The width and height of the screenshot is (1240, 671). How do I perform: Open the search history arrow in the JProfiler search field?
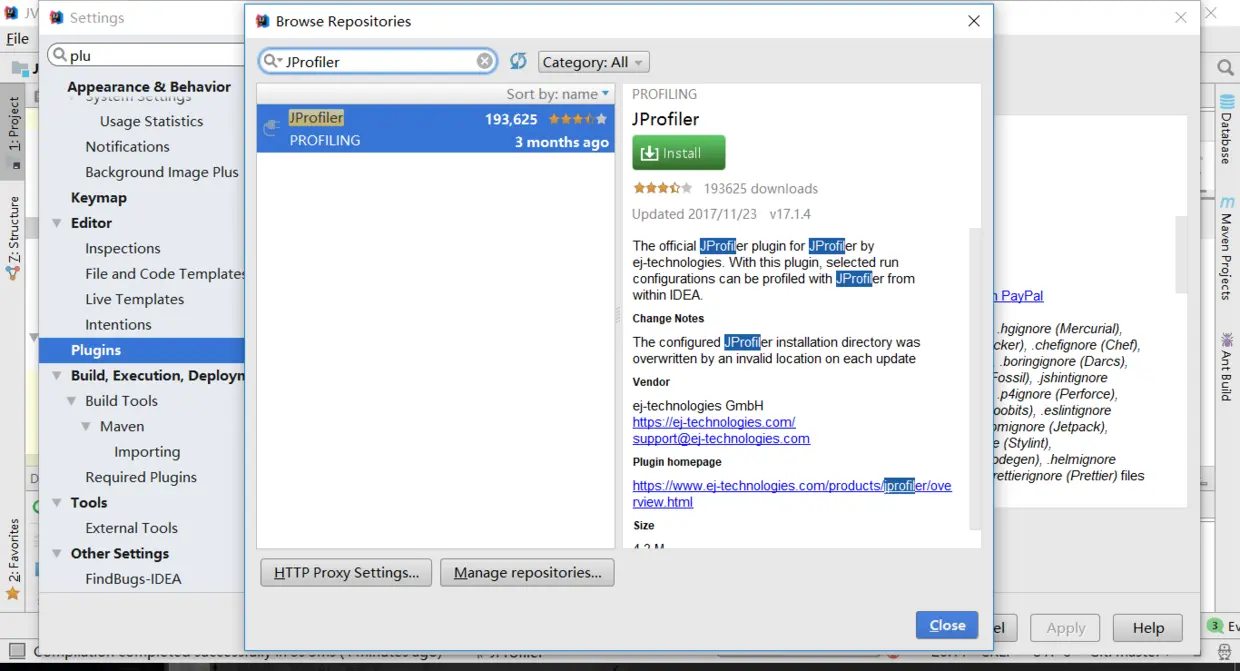(280, 62)
